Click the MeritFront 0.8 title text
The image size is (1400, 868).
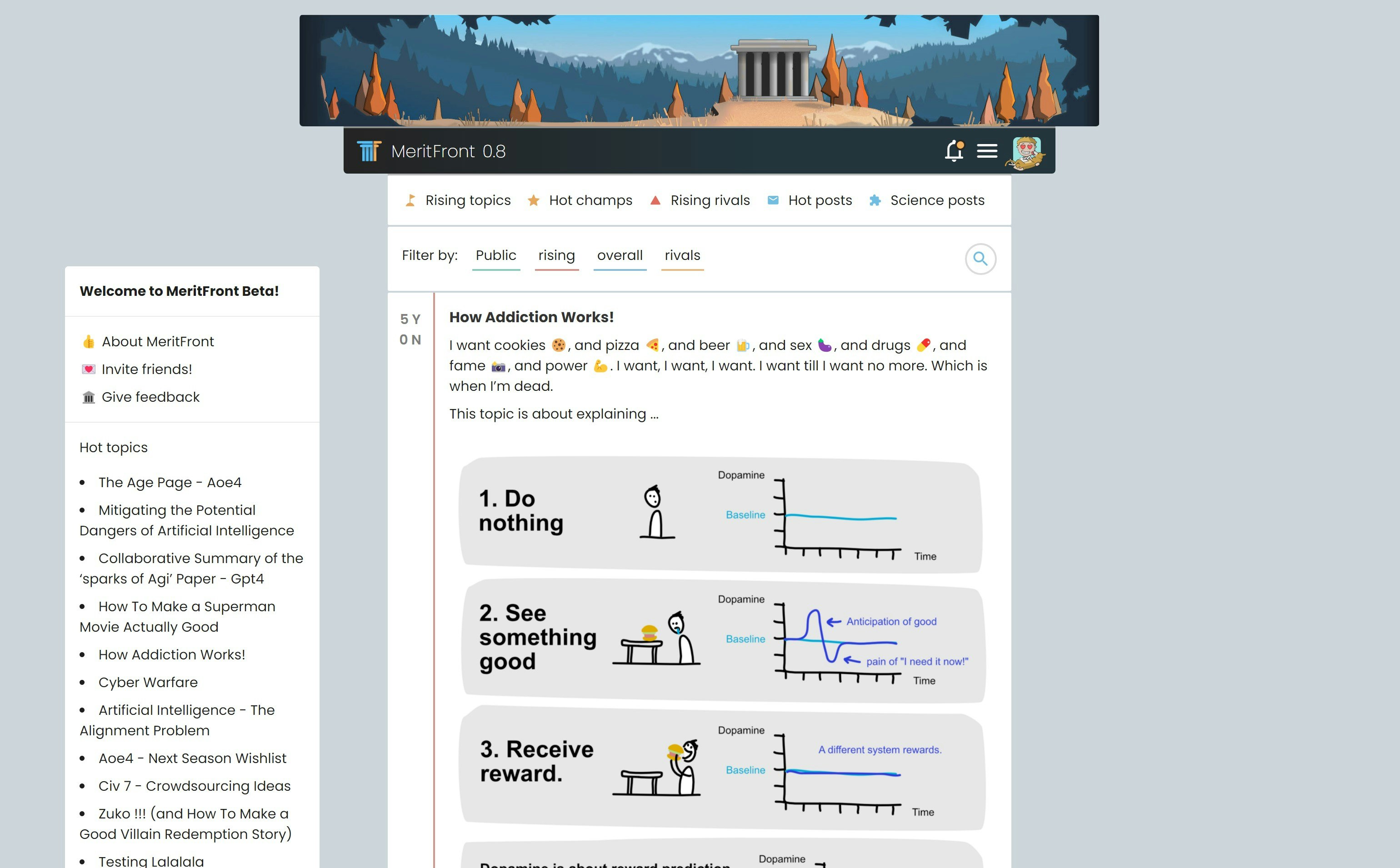point(448,151)
